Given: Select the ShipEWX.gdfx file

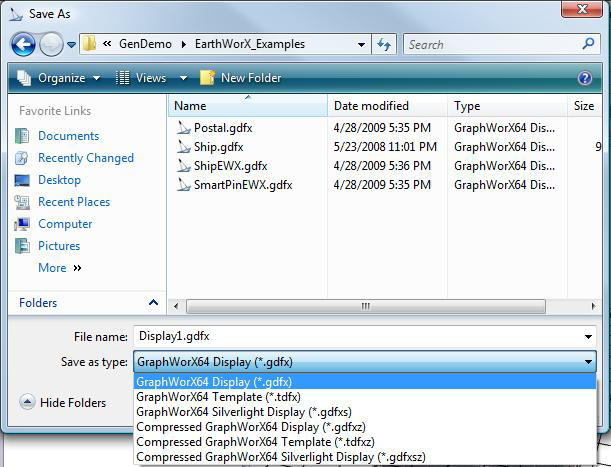Looking at the screenshot, I should coord(230,166).
